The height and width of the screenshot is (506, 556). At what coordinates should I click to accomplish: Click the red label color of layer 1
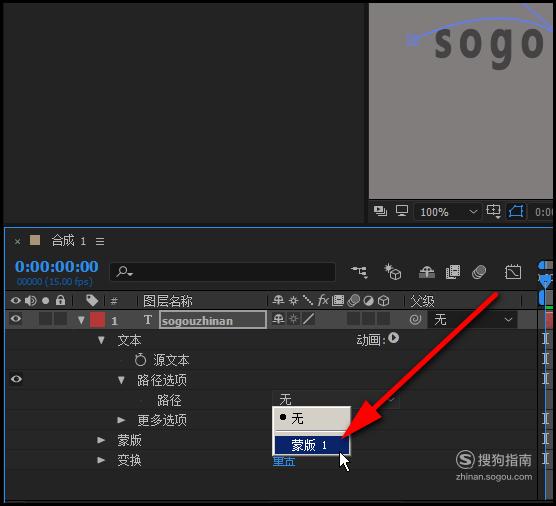(98, 320)
